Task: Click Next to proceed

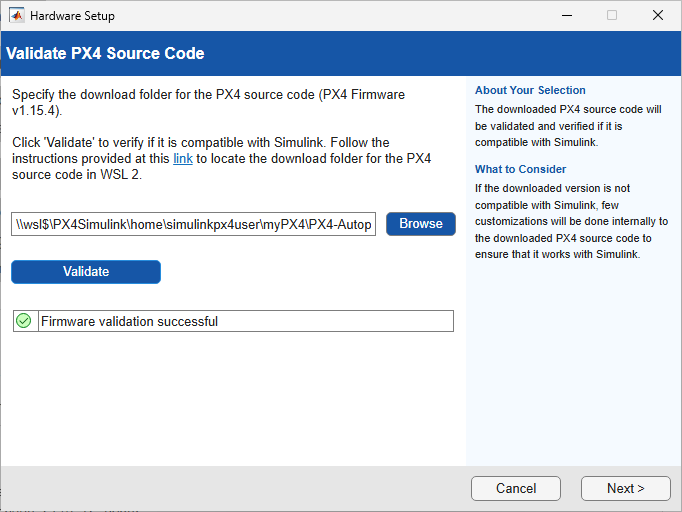Action: coord(625,488)
